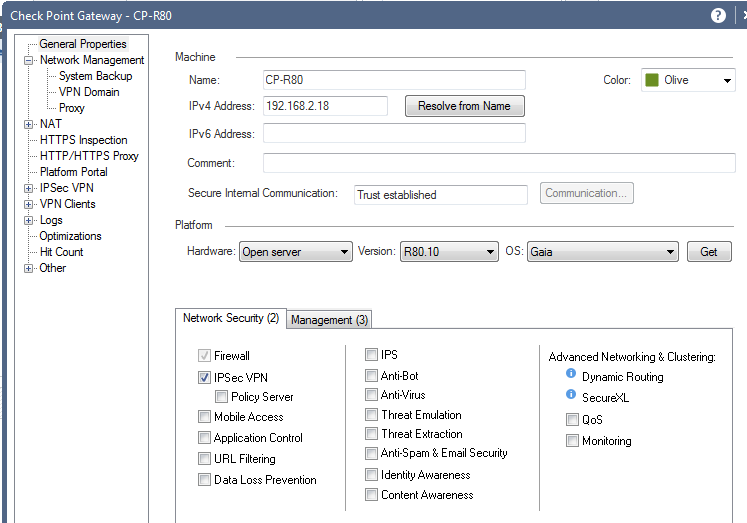This screenshot has width=747, height=523.
Task: Expand the NAT tree node
Action: (29, 124)
